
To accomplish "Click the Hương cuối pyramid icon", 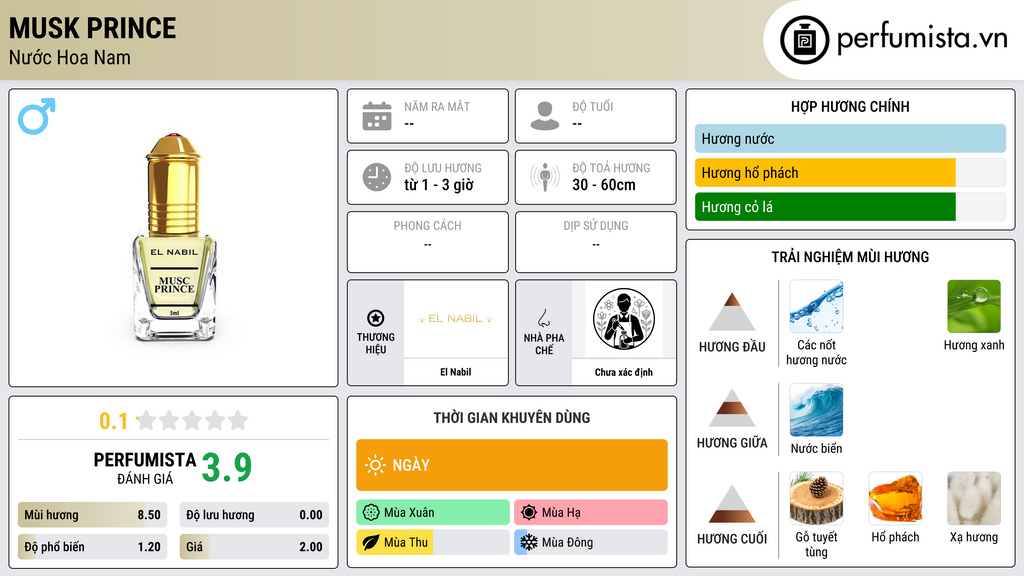I will [x=732, y=504].
